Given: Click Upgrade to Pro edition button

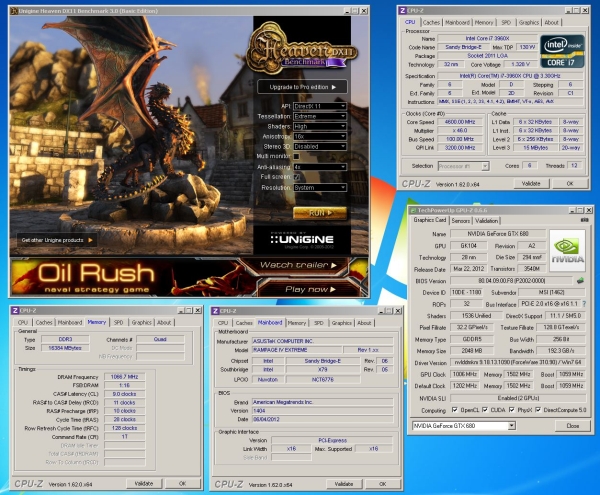Looking at the screenshot, I should click(x=302, y=87).
